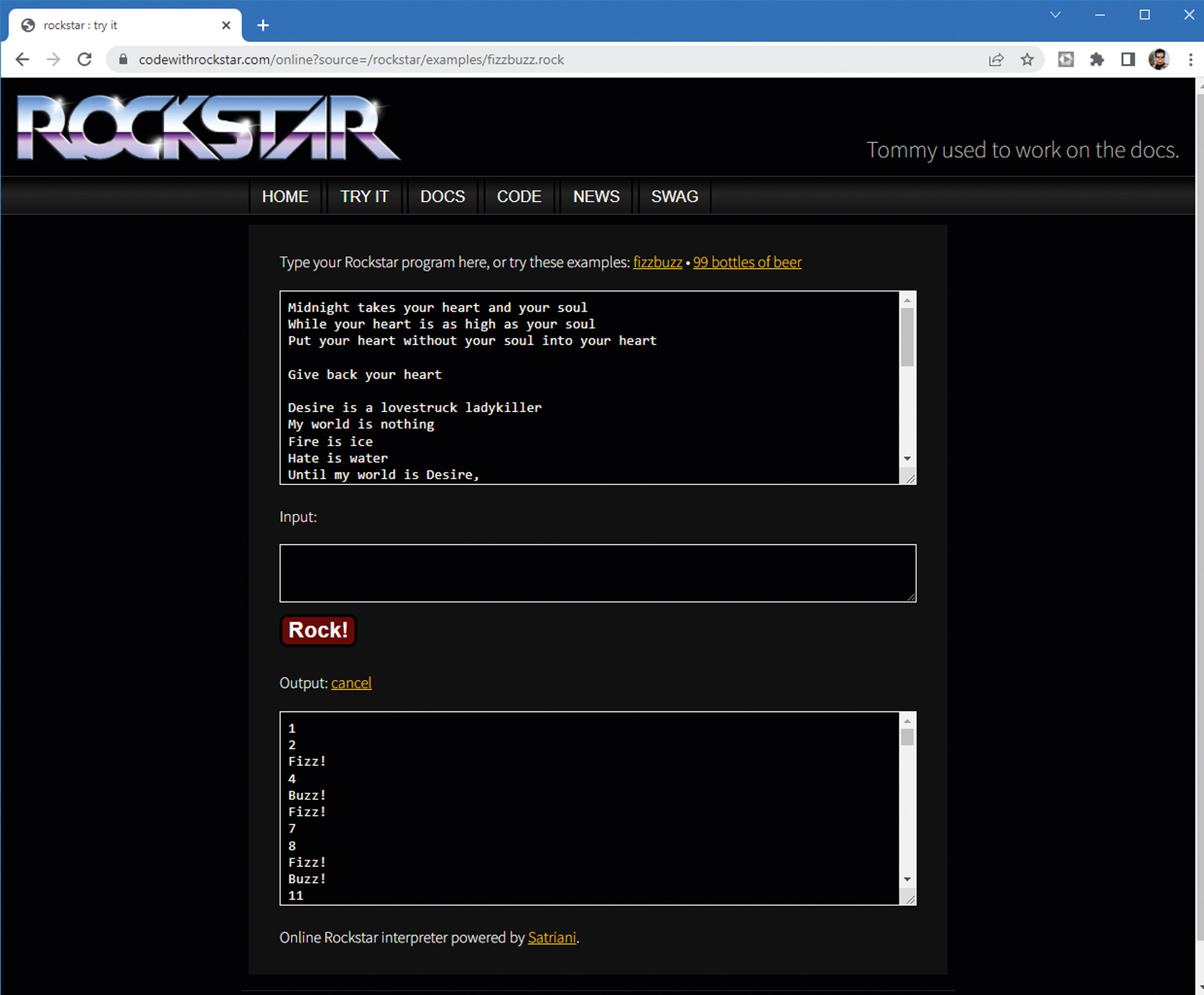Open the tab search chevron

tap(1055, 14)
